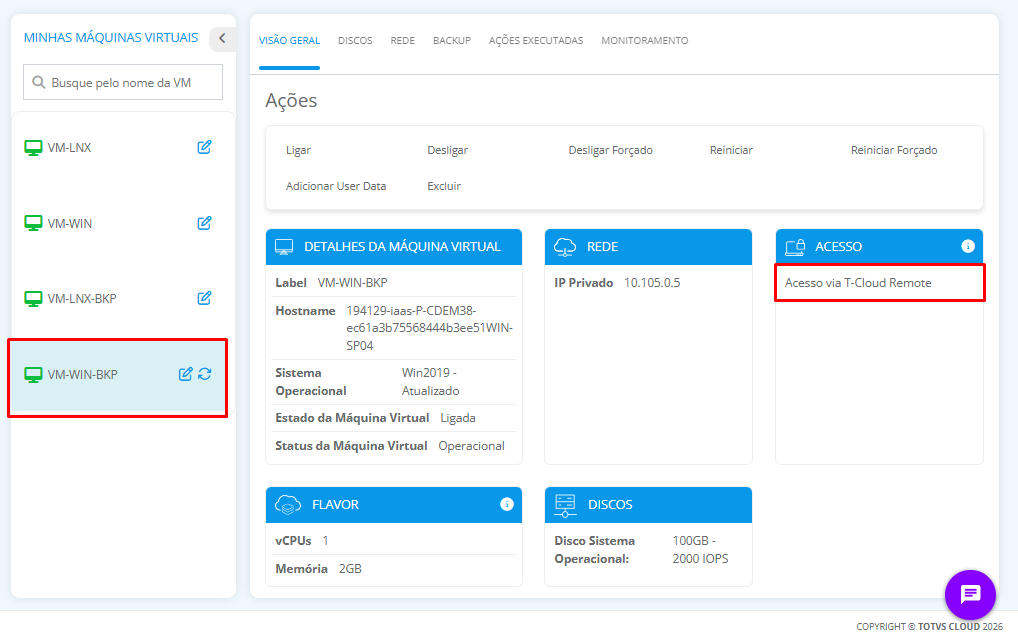
Task: Click the Acesso lock-screen icon
Action: [795, 247]
